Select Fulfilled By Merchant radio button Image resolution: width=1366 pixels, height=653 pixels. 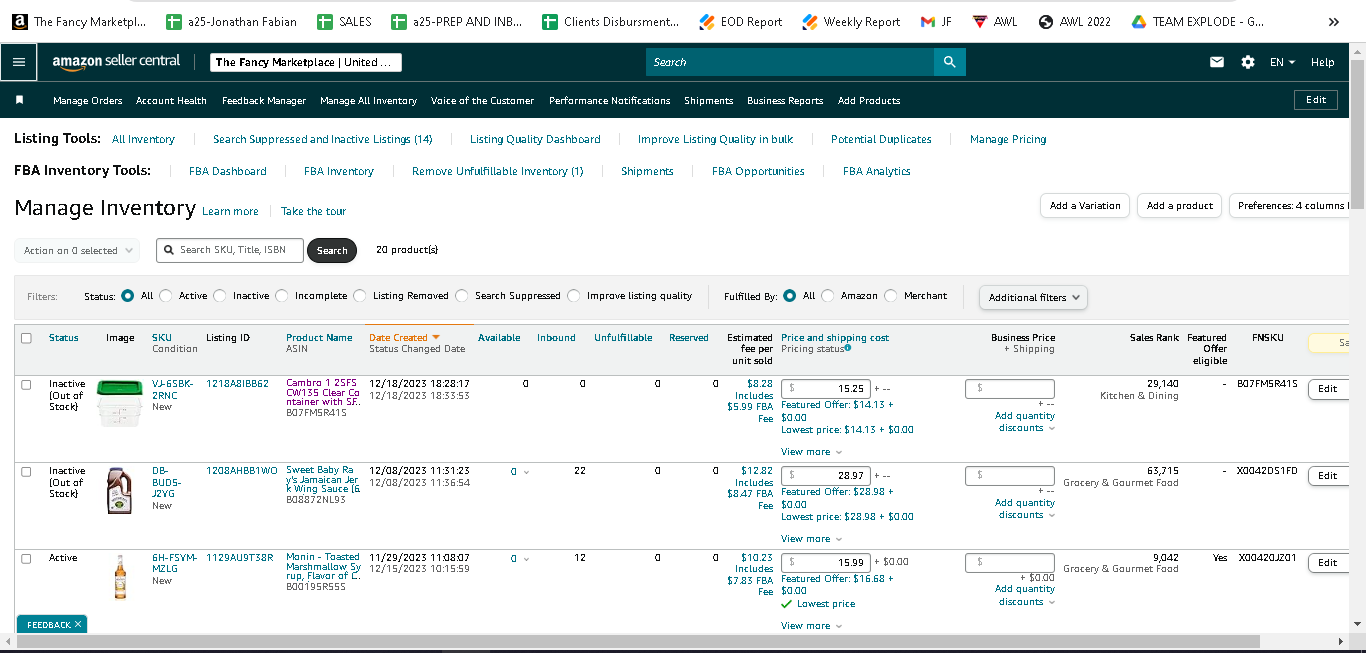891,296
